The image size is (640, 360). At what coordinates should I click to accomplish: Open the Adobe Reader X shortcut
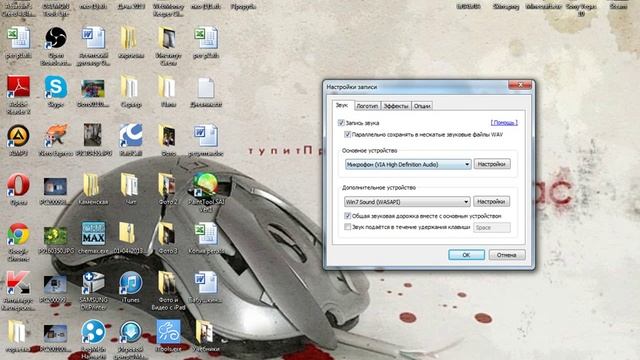pyautogui.click(x=18, y=88)
